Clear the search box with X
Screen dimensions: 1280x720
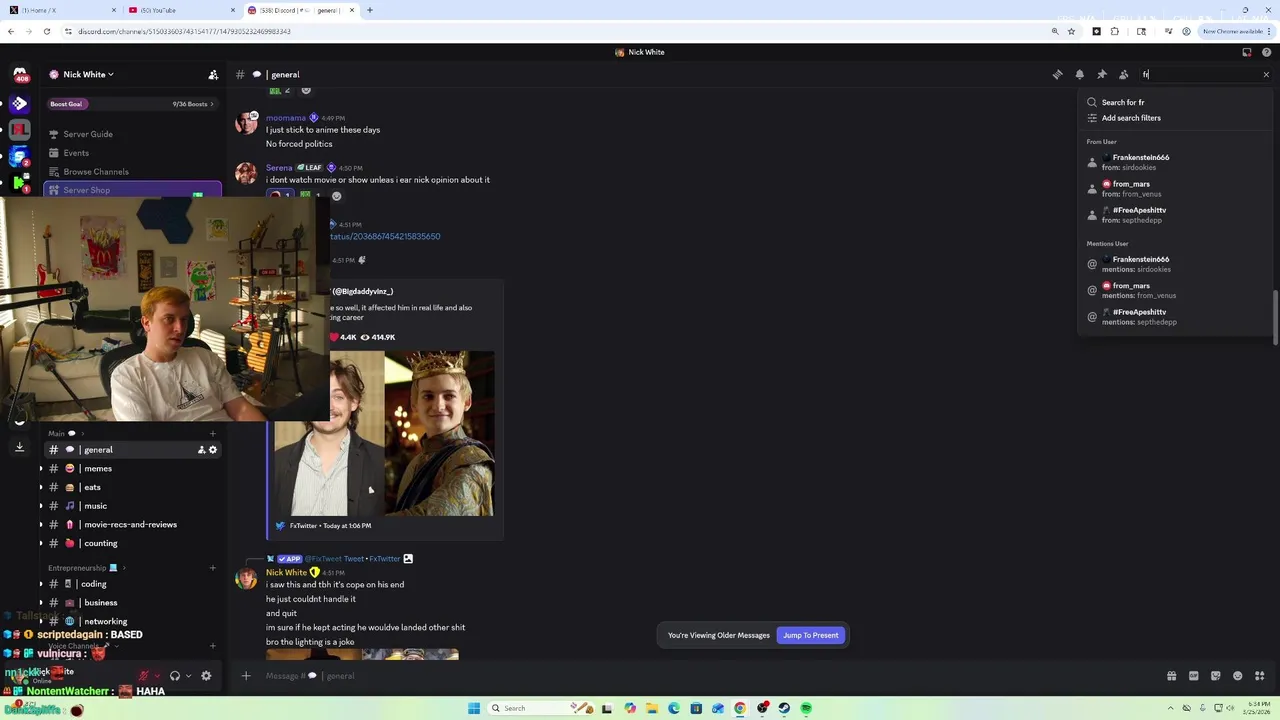tap(1266, 74)
